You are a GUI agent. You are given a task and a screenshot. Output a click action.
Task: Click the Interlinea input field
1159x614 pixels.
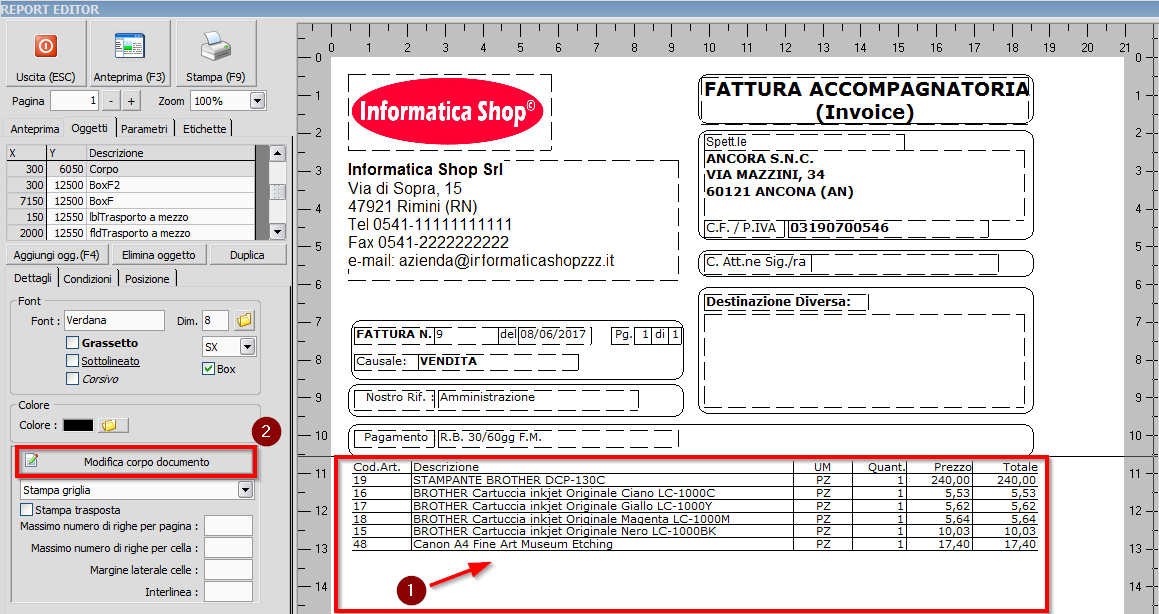tap(228, 592)
